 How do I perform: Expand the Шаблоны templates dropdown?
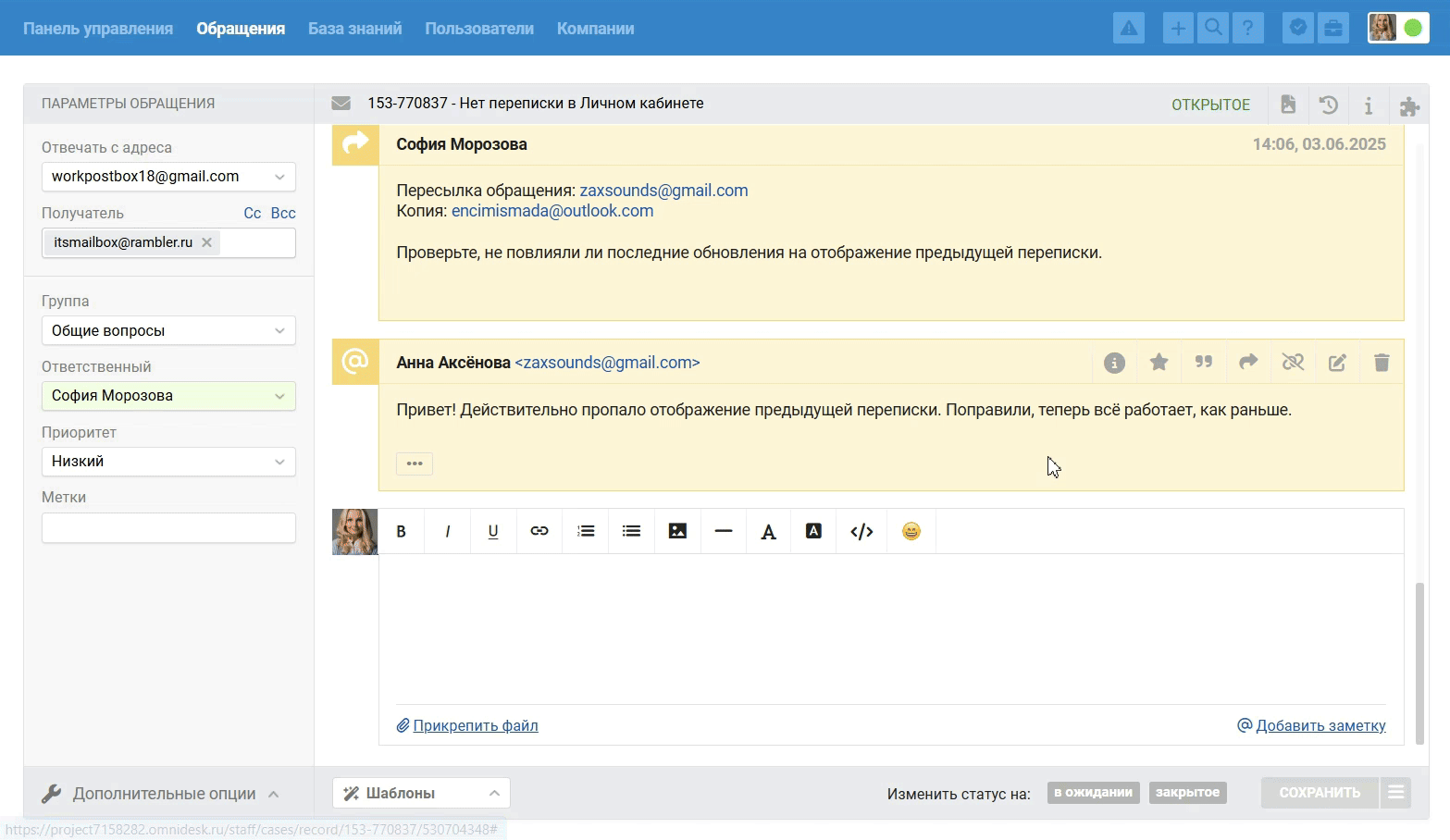tap(421, 793)
